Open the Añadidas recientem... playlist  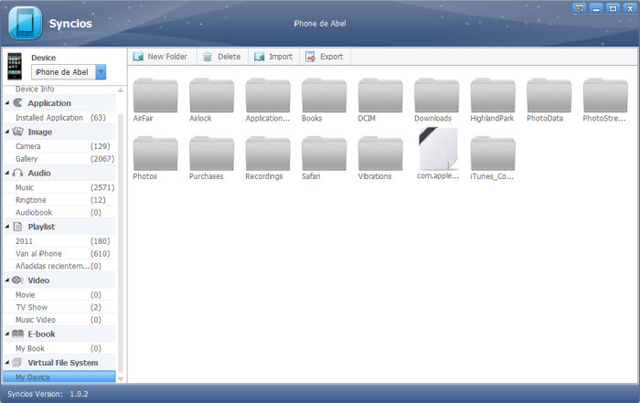(60, 266)
